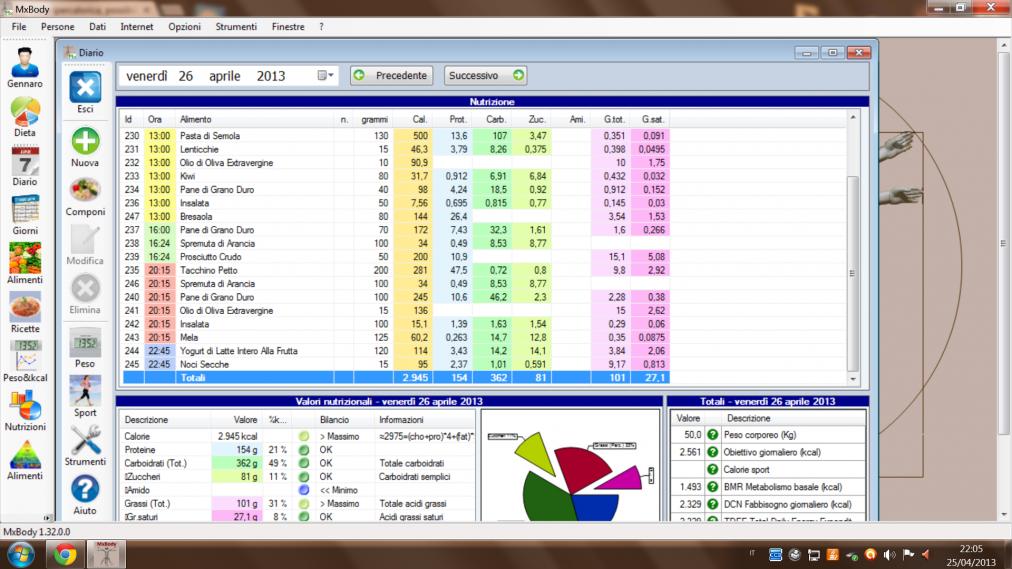Open the Strumenti menu

(x=238, y=27)
